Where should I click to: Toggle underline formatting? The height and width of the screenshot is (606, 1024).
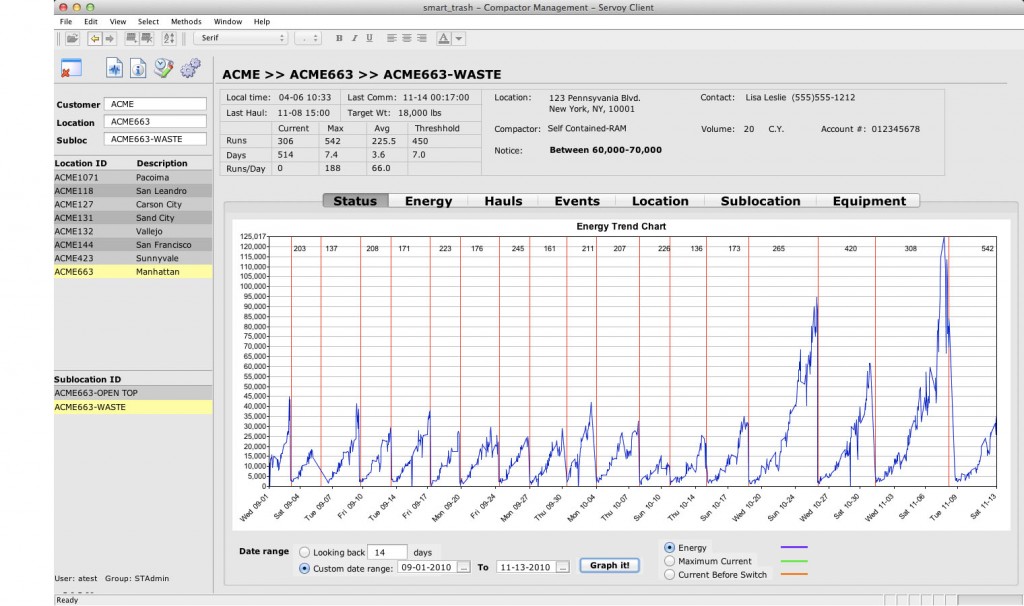pyautogui.click(x=369, y=39)
